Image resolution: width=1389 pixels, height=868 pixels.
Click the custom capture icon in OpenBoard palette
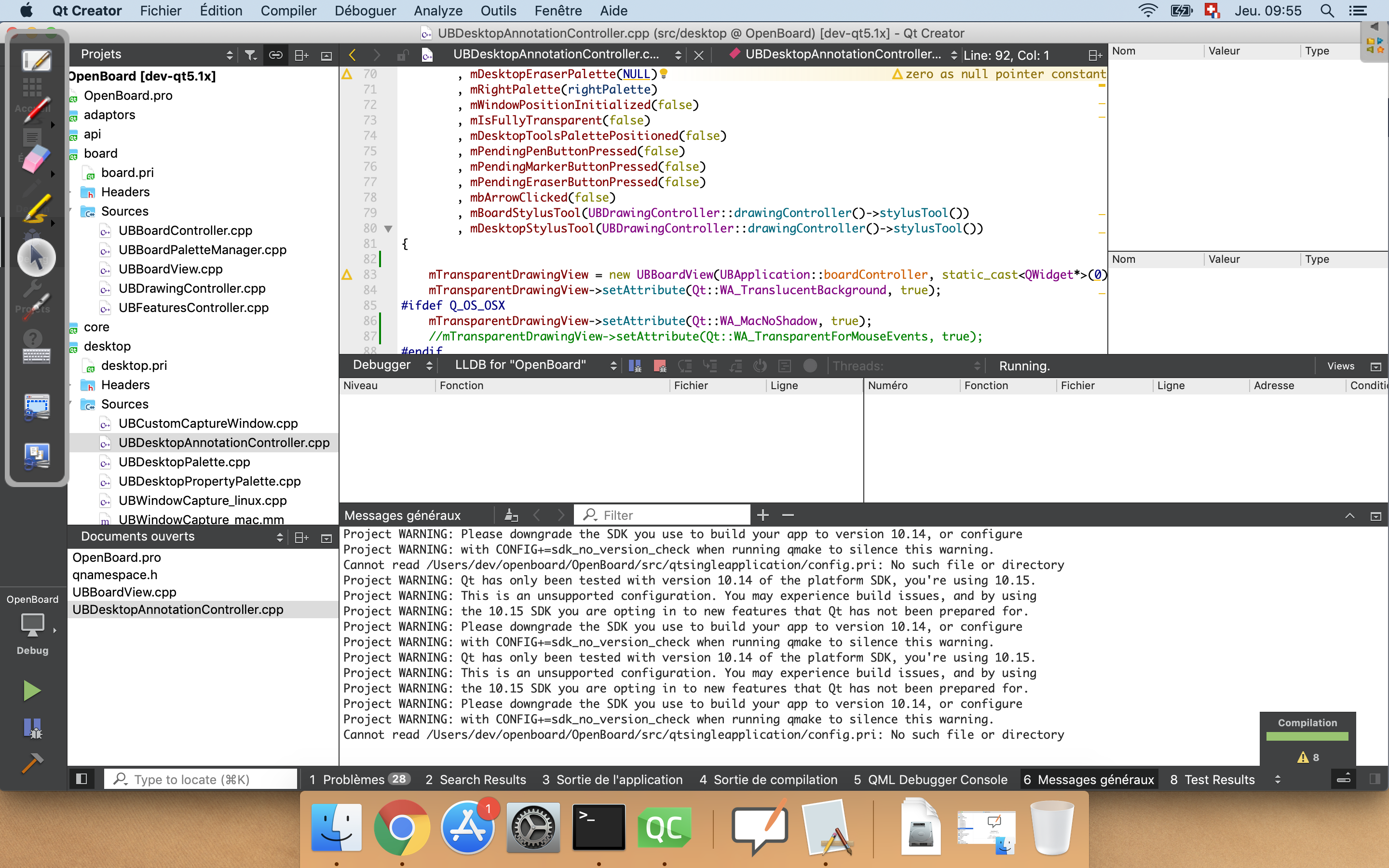coord(36,407)
